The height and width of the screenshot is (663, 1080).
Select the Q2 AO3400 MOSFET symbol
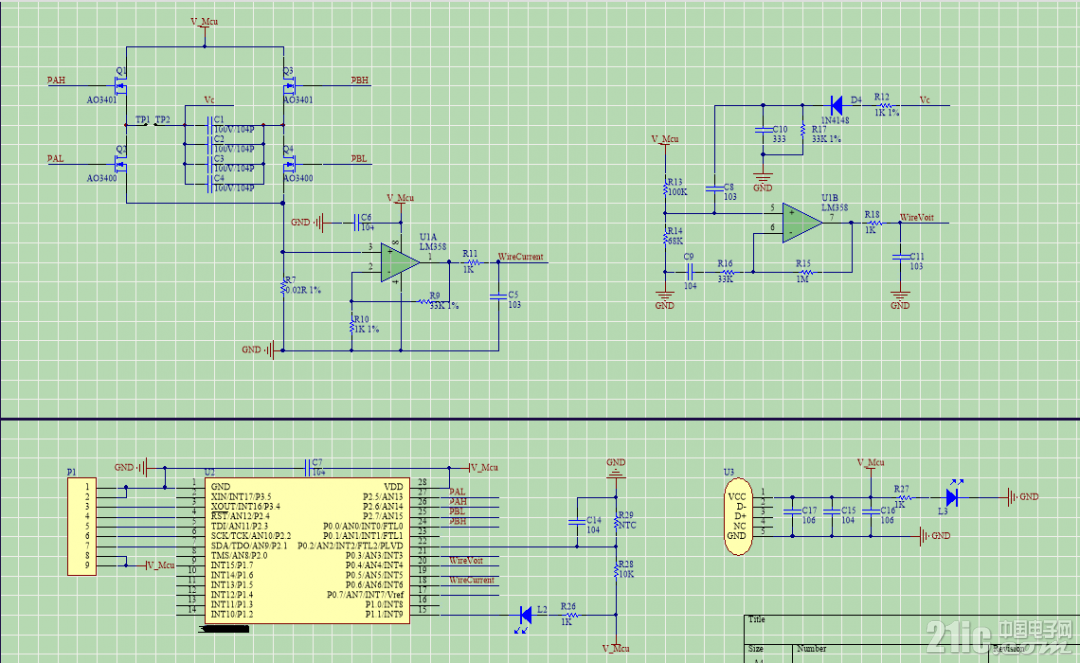[121, 164]
